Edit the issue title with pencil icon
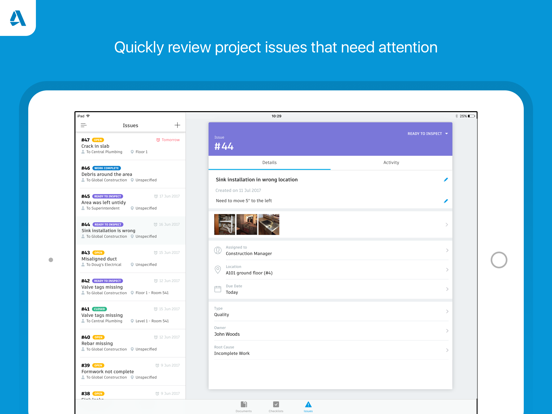Screen dimensions: 552x414 [x=446, y=180]
